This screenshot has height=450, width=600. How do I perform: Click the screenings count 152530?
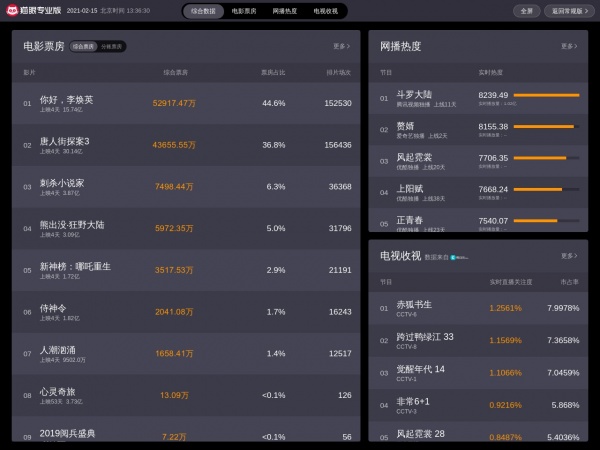tap(338, 103)
